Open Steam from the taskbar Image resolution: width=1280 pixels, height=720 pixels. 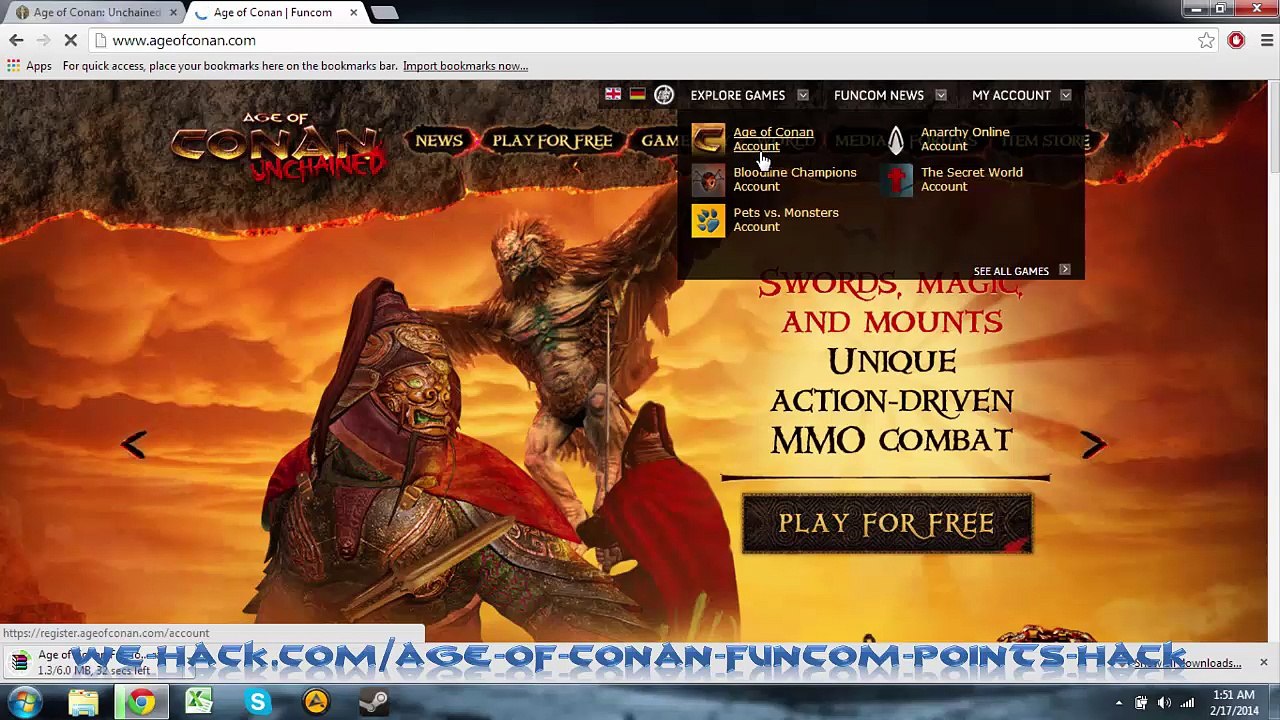pyautogui.click(x=374, y=702)
